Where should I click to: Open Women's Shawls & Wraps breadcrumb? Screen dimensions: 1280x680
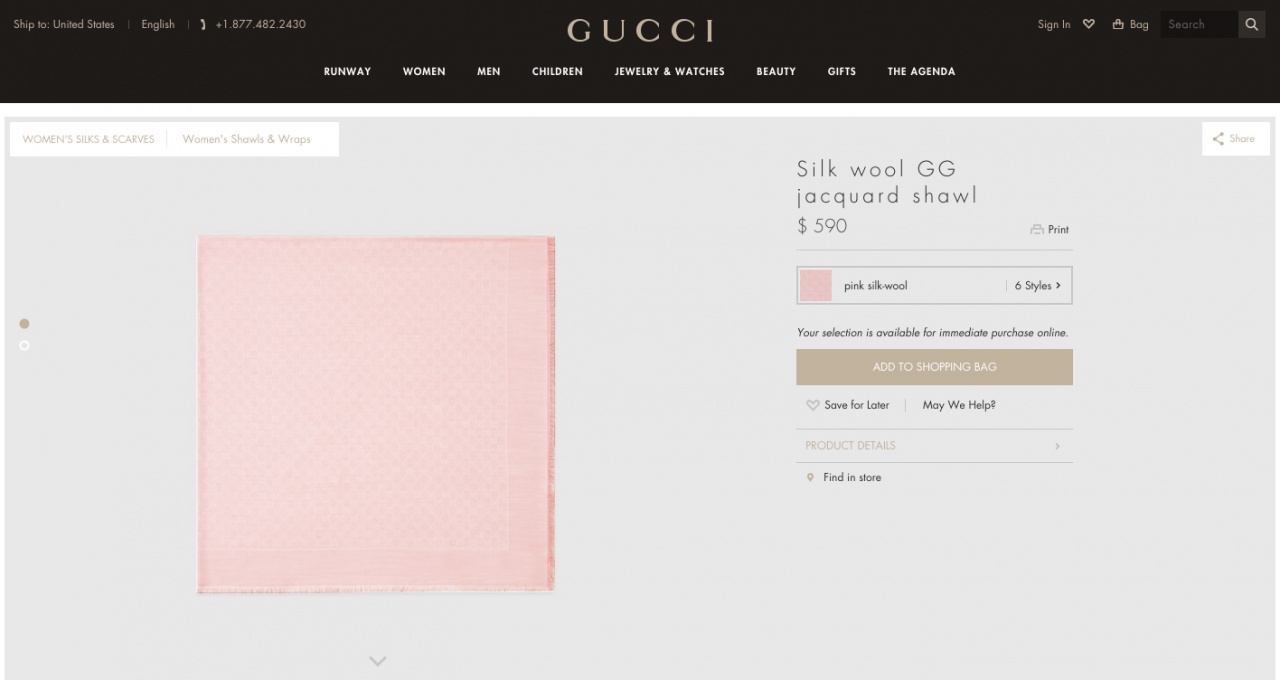tap(247, 139)
